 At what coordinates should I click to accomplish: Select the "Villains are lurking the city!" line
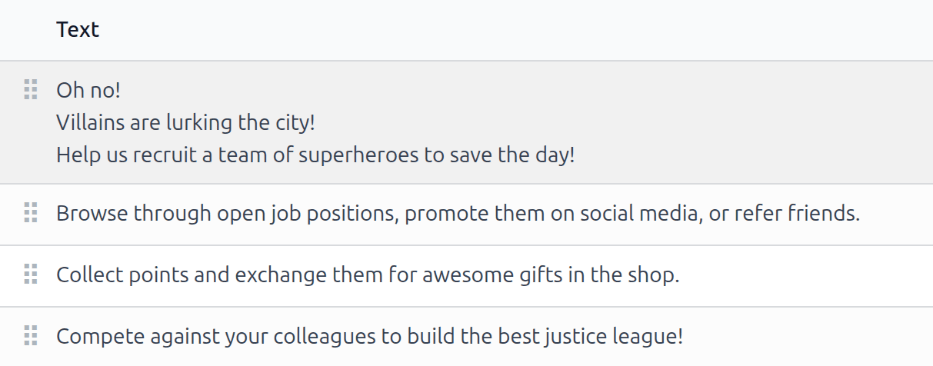tap(186, 123)
